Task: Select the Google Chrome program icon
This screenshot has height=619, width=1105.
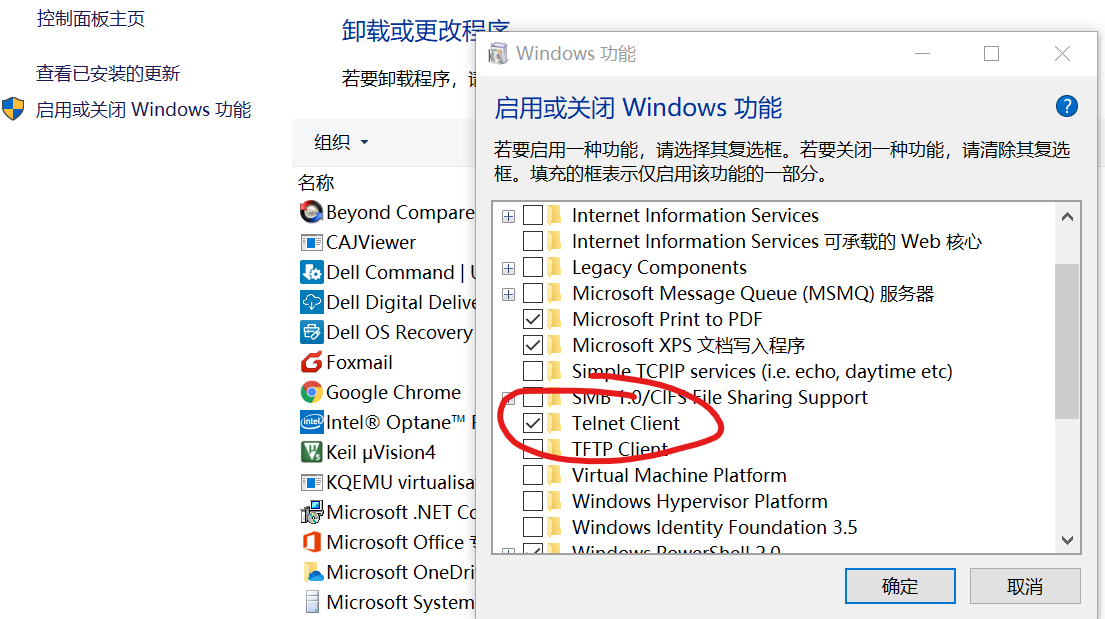Action: coord(310,392)
